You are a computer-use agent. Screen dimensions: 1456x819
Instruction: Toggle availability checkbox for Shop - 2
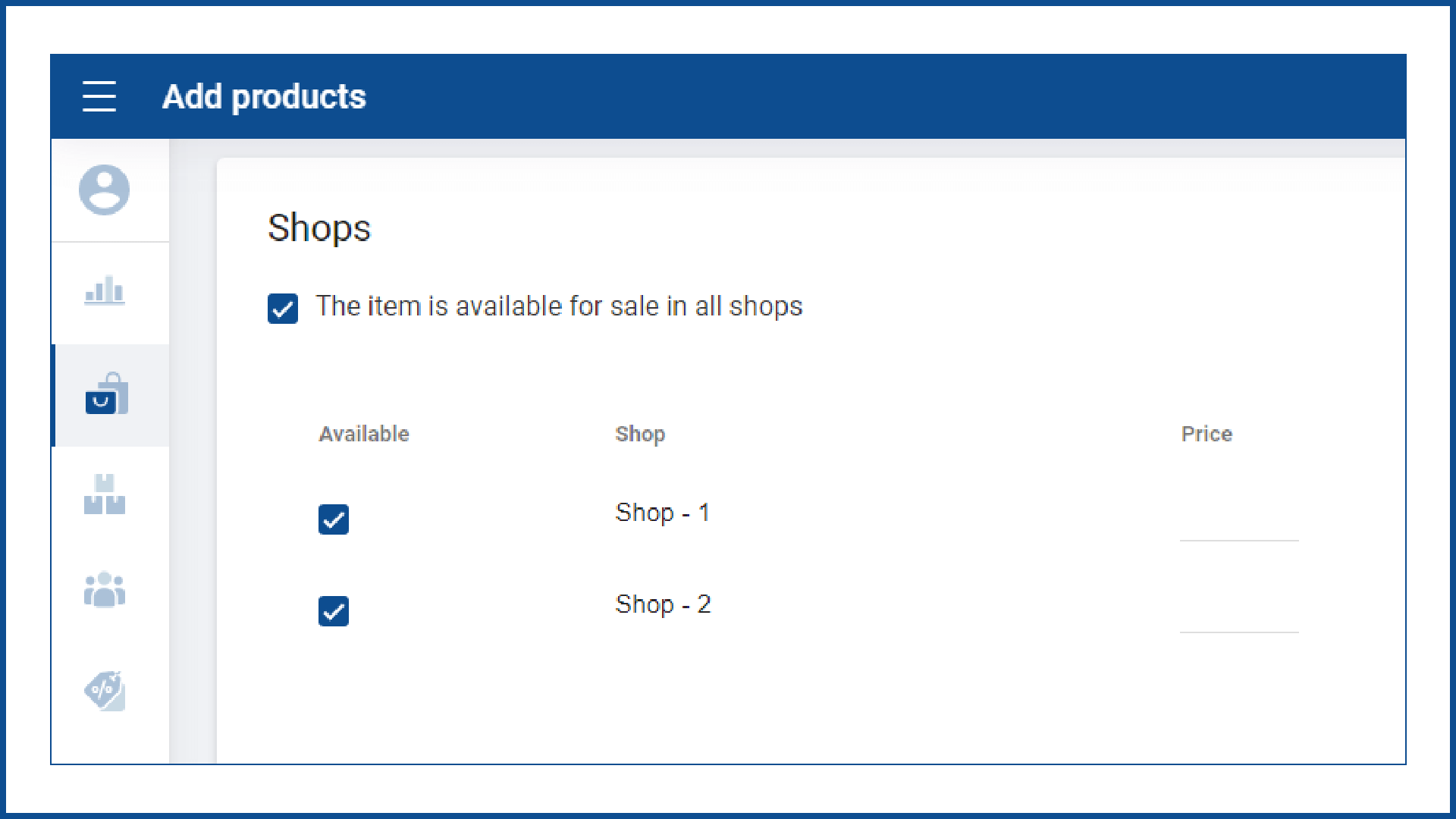pos(334,611)
